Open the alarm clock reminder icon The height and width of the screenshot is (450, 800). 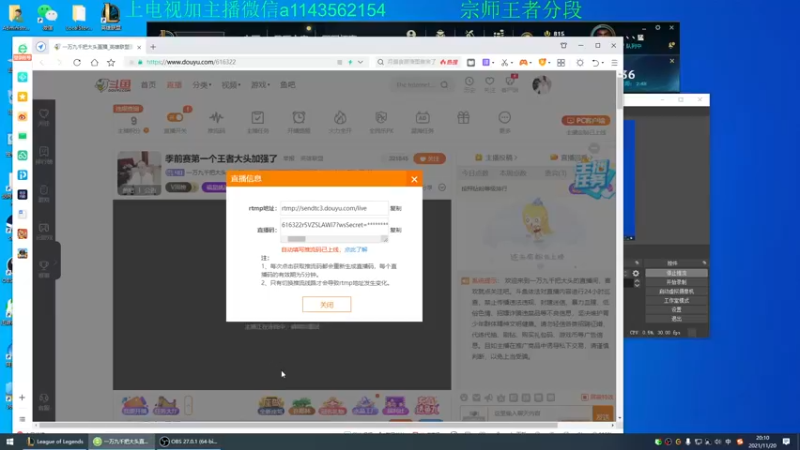click(x=299, y=118)
